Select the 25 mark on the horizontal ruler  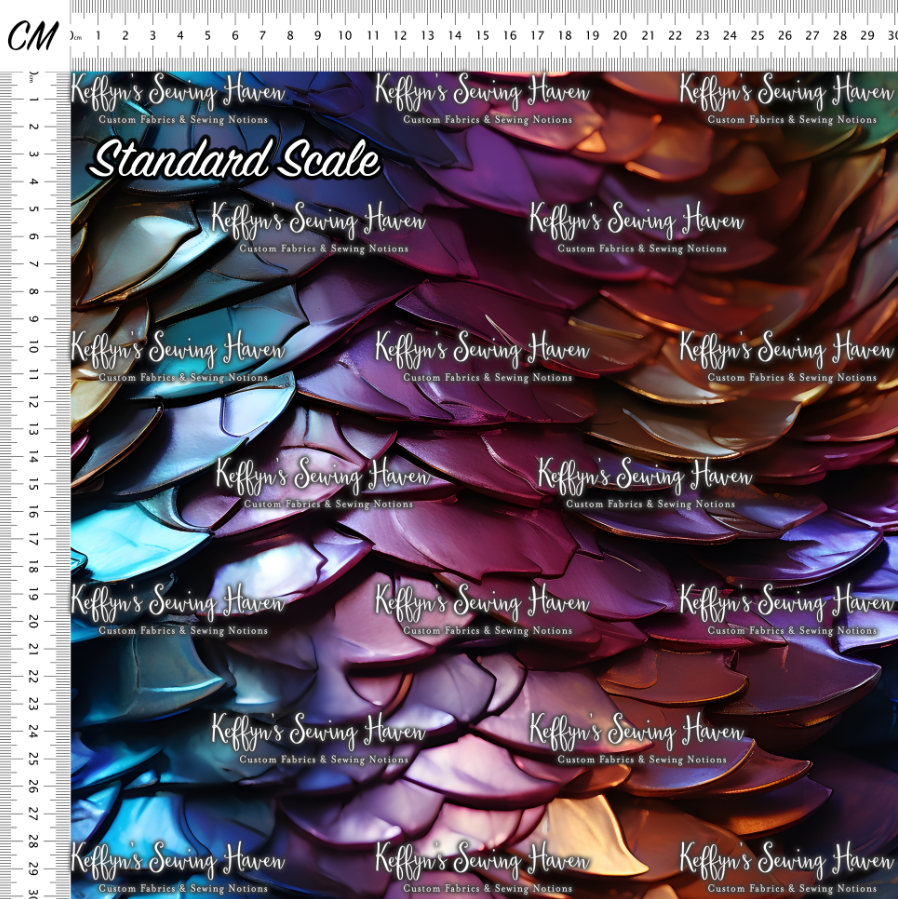(758, 36)
